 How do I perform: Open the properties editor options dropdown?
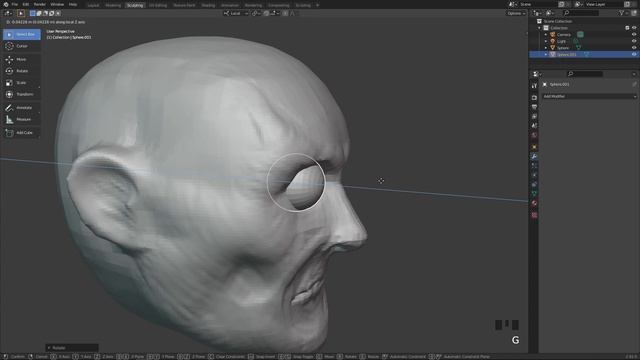tap(634, 74)
